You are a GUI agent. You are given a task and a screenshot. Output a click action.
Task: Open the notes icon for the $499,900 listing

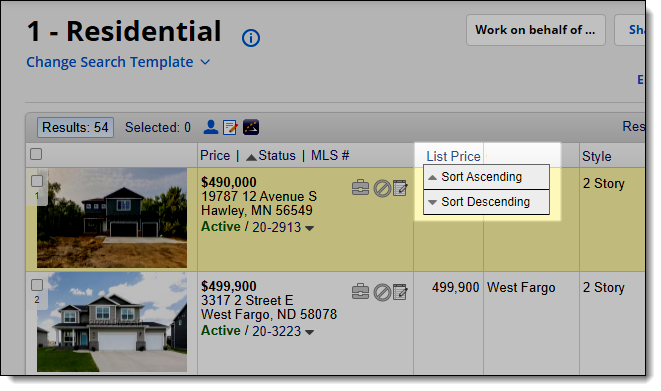tap(400, 292)
